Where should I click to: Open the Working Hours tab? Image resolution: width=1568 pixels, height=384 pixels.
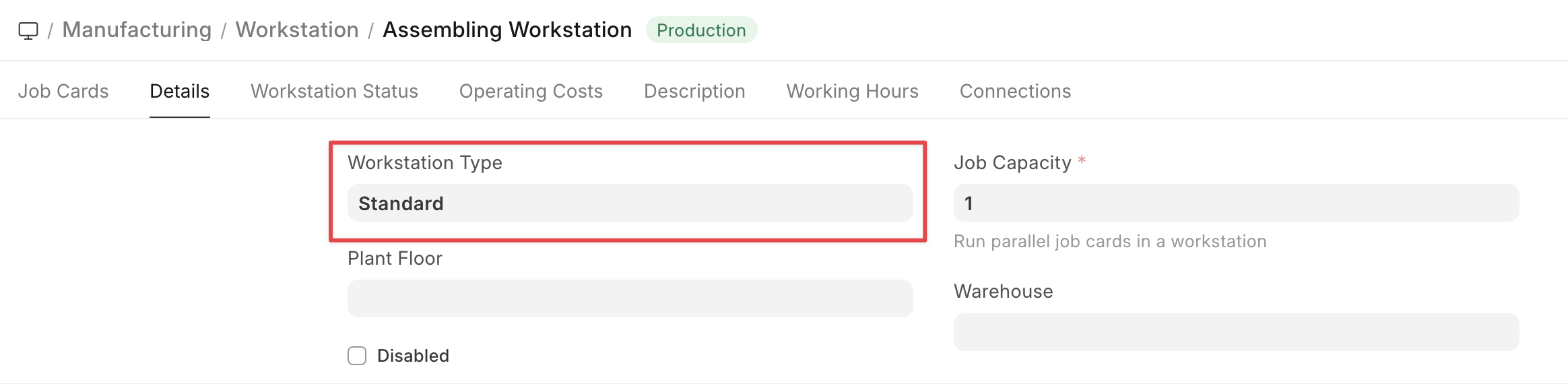click(852, 91)
